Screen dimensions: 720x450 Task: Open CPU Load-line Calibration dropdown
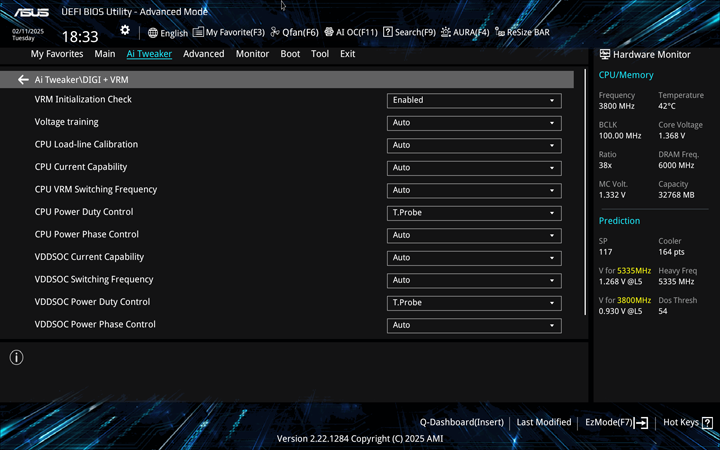(x=473, y=145)
